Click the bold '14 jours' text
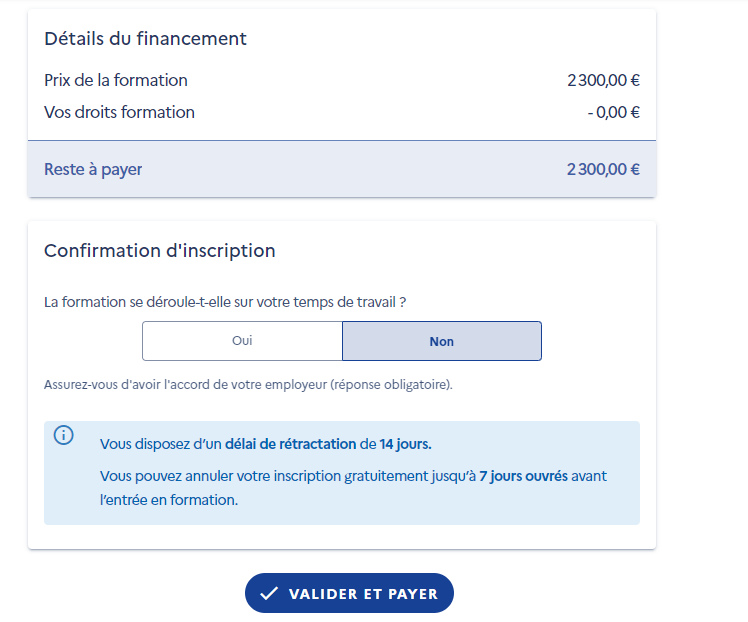Screen dimensions: 748x622 click(405, 444)
